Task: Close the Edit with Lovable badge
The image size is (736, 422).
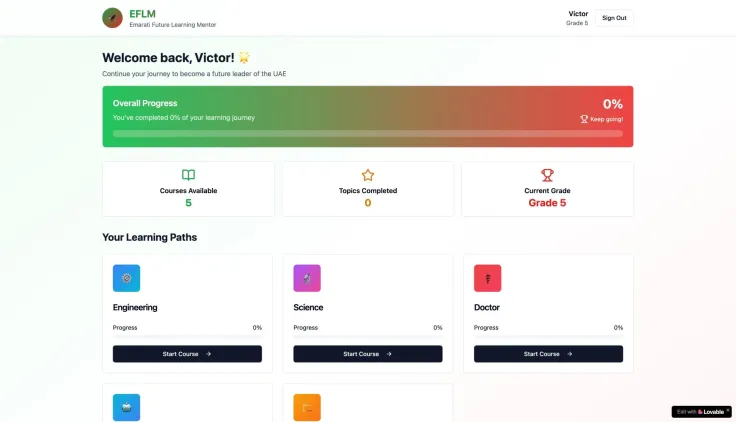Action: click(x=728, y=410)
